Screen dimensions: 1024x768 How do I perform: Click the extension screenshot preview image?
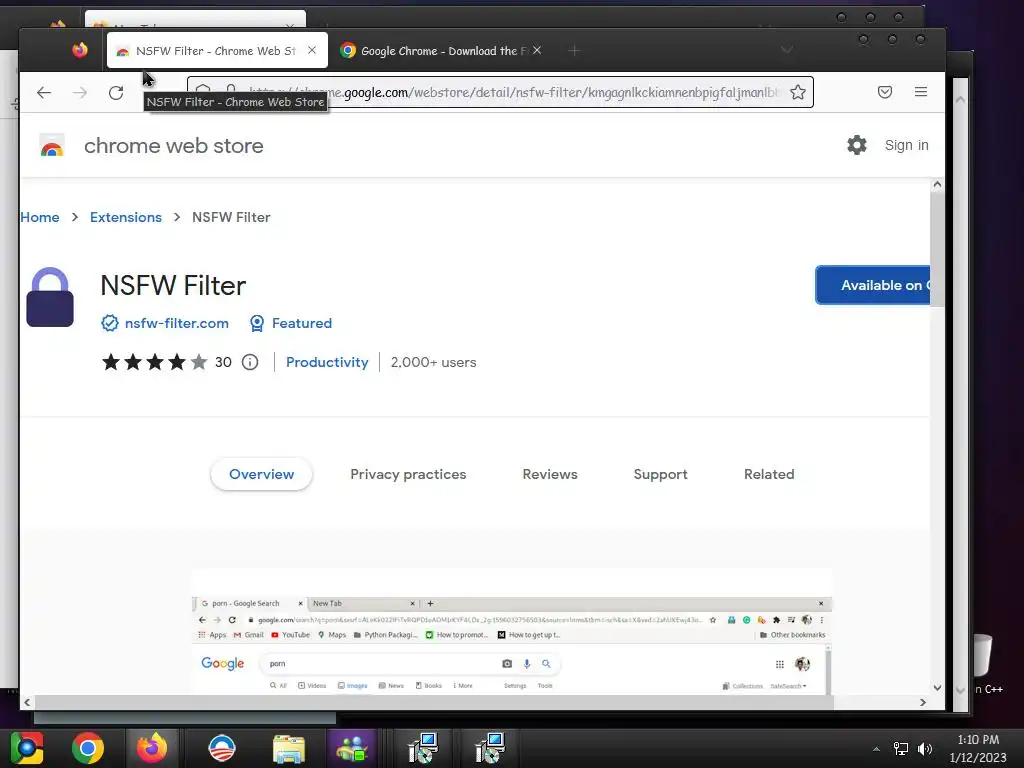point(511,632)
